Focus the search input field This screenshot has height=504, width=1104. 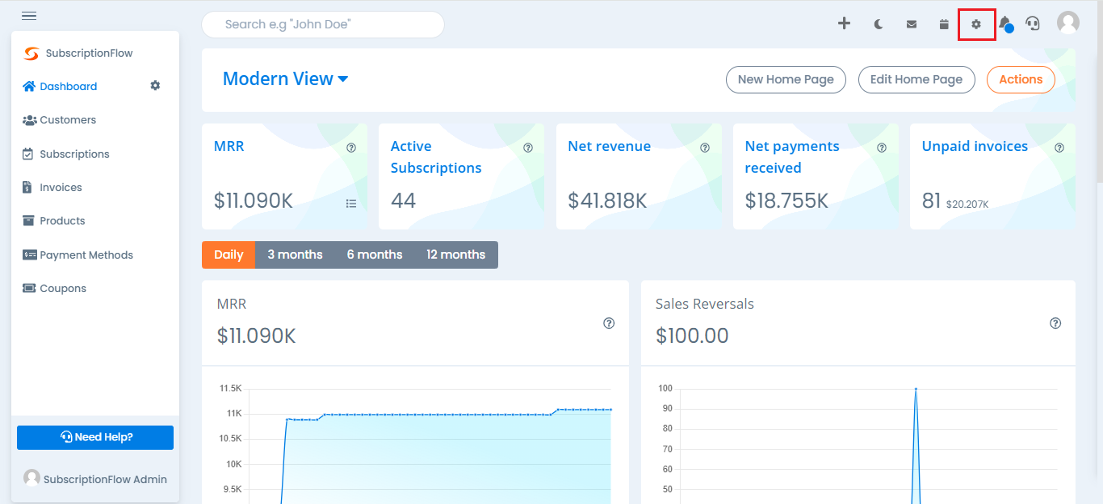click(323, 25)
